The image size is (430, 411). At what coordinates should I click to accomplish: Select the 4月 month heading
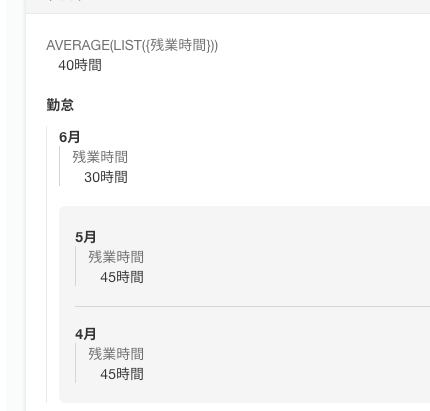coord(85,334)
